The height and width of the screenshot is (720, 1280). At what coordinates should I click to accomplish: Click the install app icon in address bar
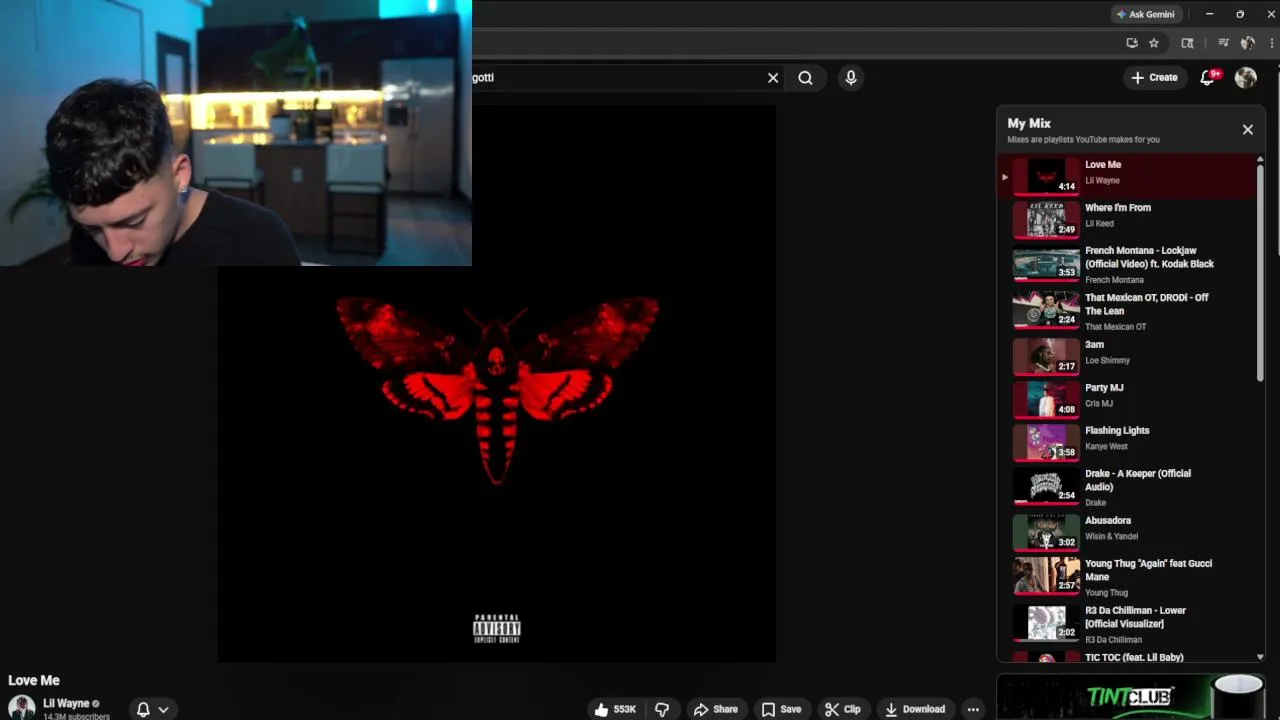tap(1132, 43)
